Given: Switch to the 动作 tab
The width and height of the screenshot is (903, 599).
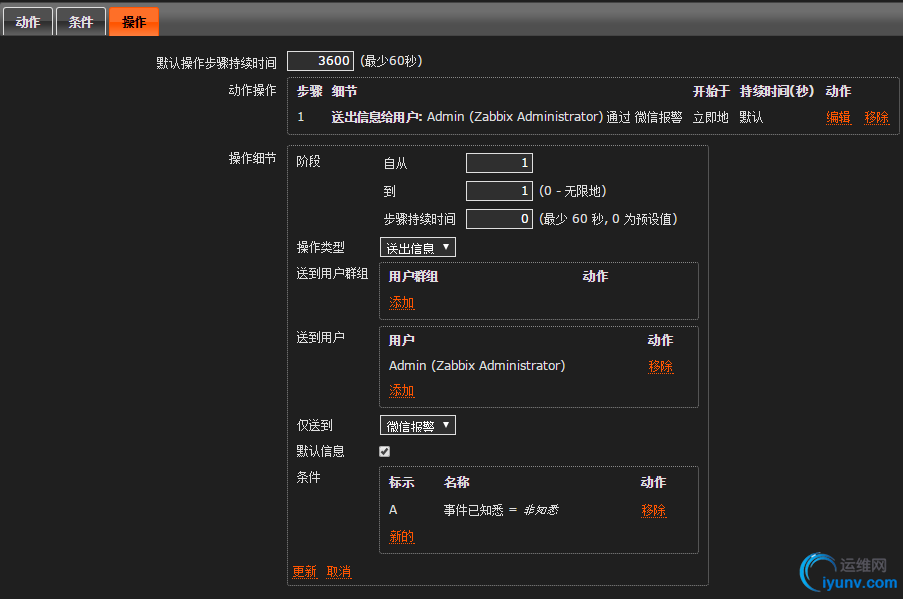Looking at the screenshot, I should pos(28,22).
